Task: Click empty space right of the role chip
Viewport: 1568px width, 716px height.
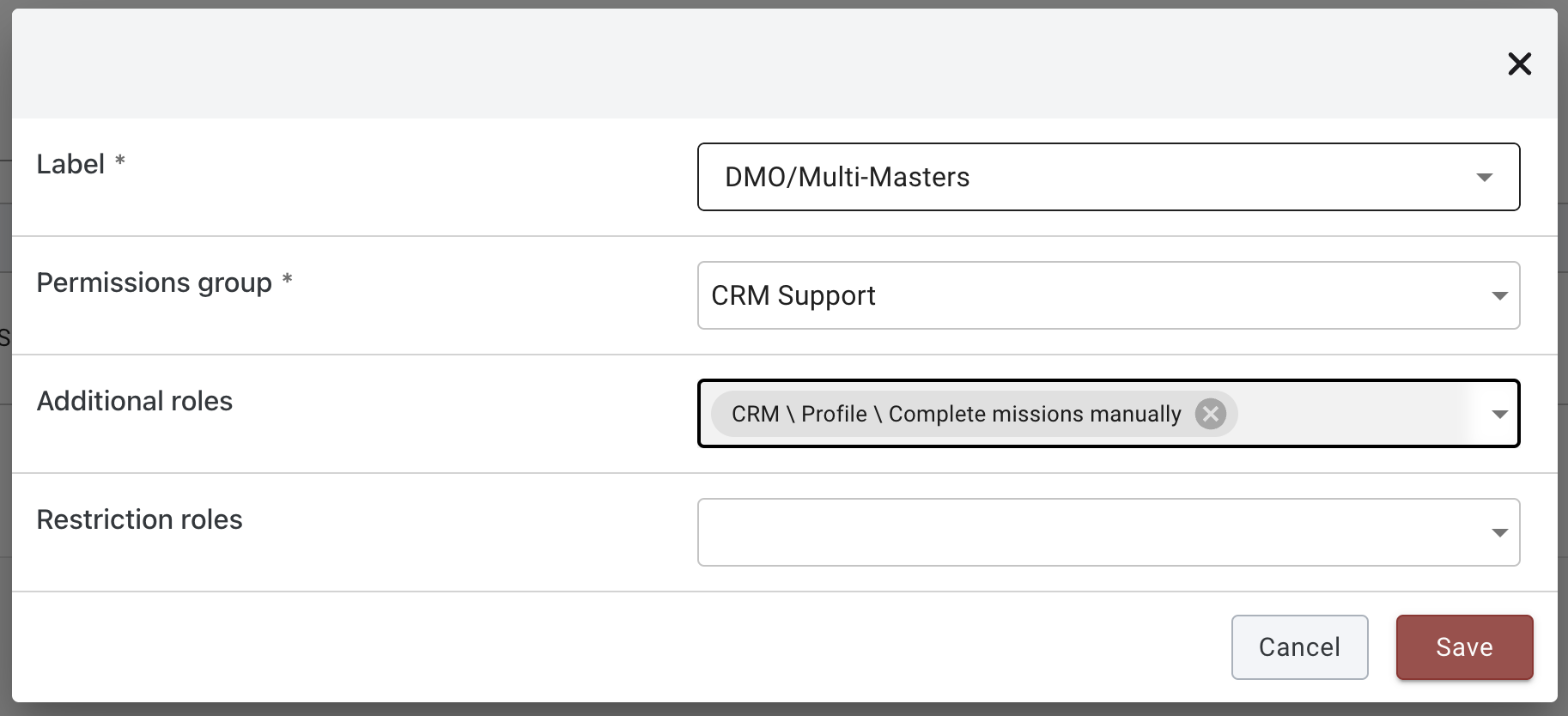Action: point(1357,414)
